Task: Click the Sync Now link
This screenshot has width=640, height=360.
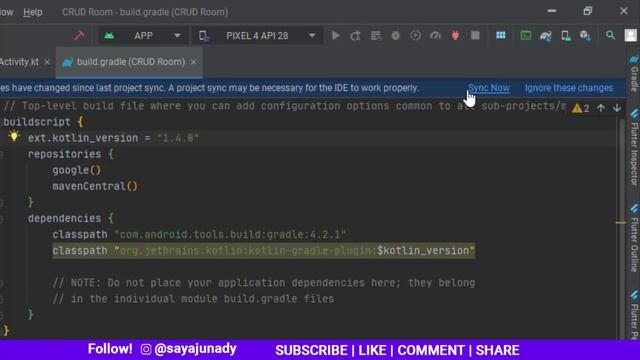Action: (489, 88)
